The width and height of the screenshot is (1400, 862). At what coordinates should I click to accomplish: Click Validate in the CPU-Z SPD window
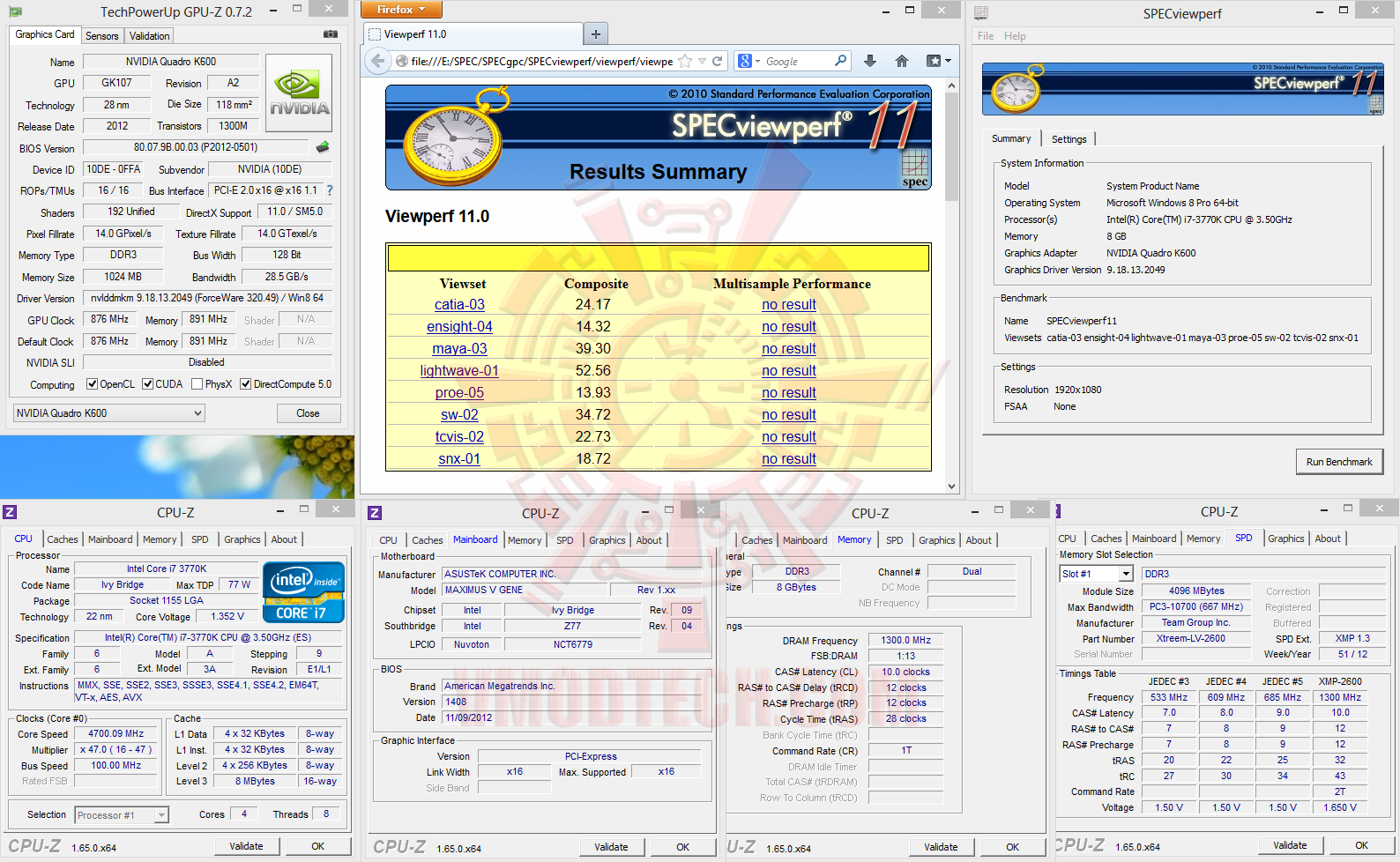1291,845
